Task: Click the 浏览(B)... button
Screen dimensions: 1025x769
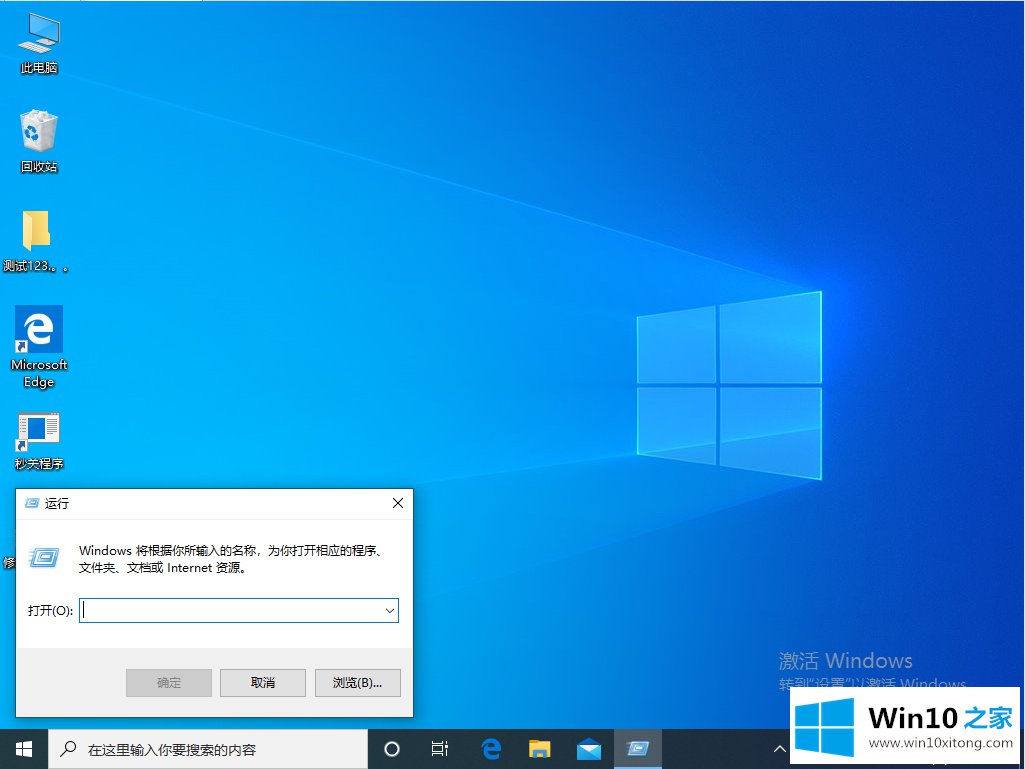Action: click(358, 683)
